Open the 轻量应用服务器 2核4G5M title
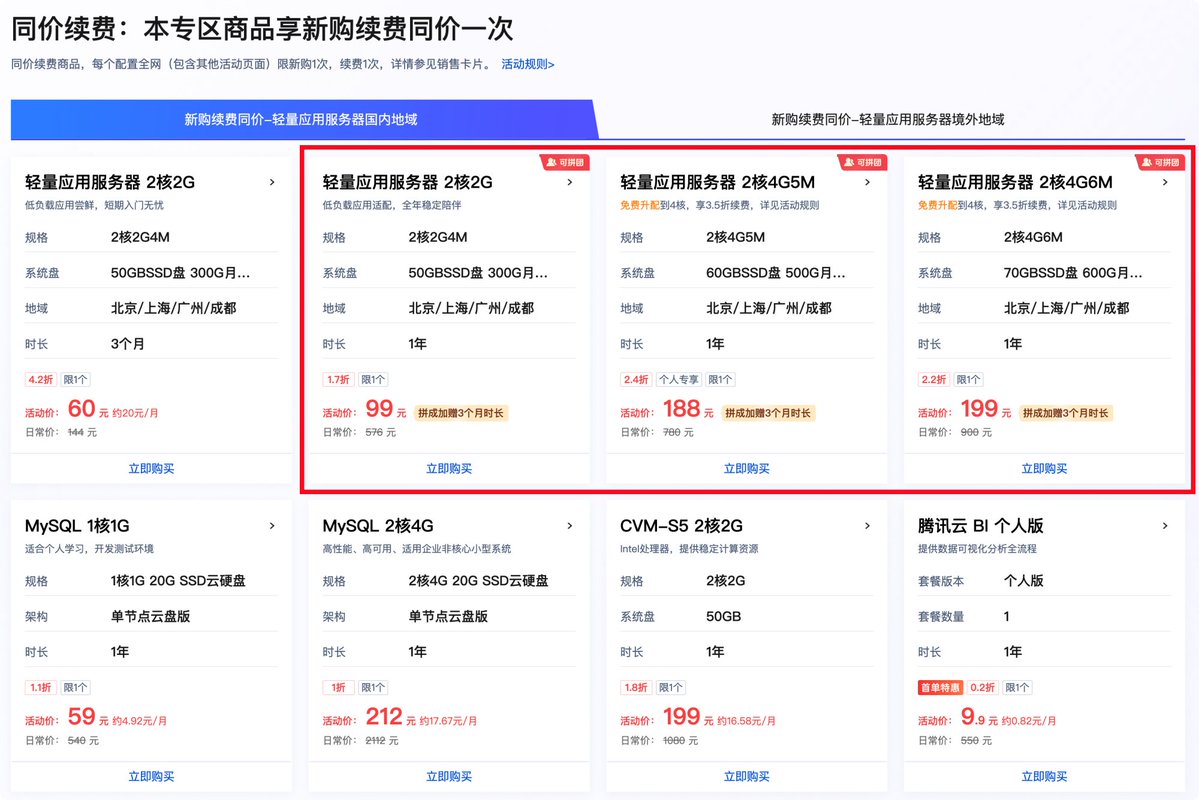Viewport: 1199px width, 800px height. [x=717, y=182]
